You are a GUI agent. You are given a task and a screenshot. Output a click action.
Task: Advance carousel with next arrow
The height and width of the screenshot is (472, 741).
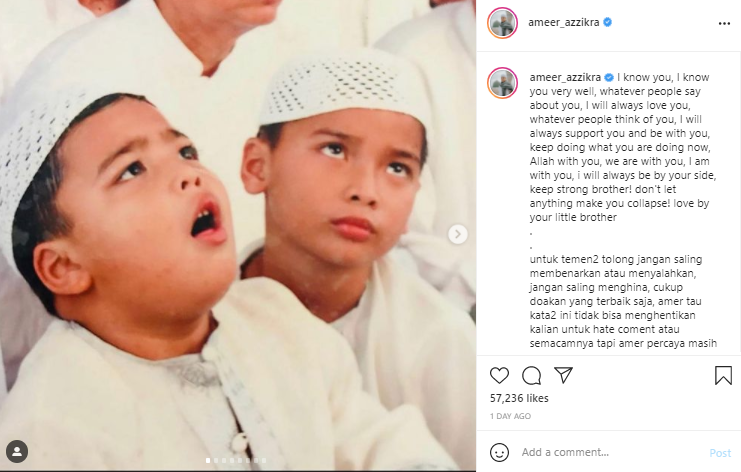click(457, 234)
